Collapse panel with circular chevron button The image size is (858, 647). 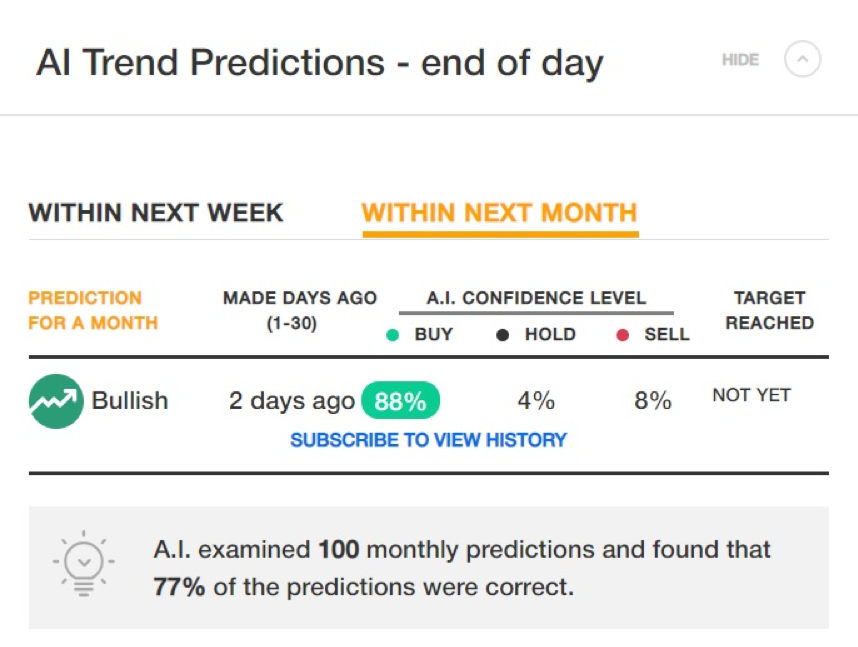point(802,59)
